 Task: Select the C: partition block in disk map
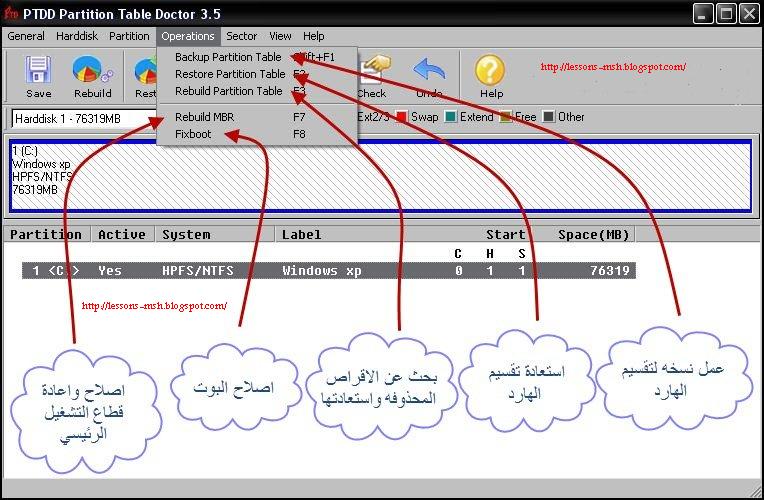(x=381, y=175)
